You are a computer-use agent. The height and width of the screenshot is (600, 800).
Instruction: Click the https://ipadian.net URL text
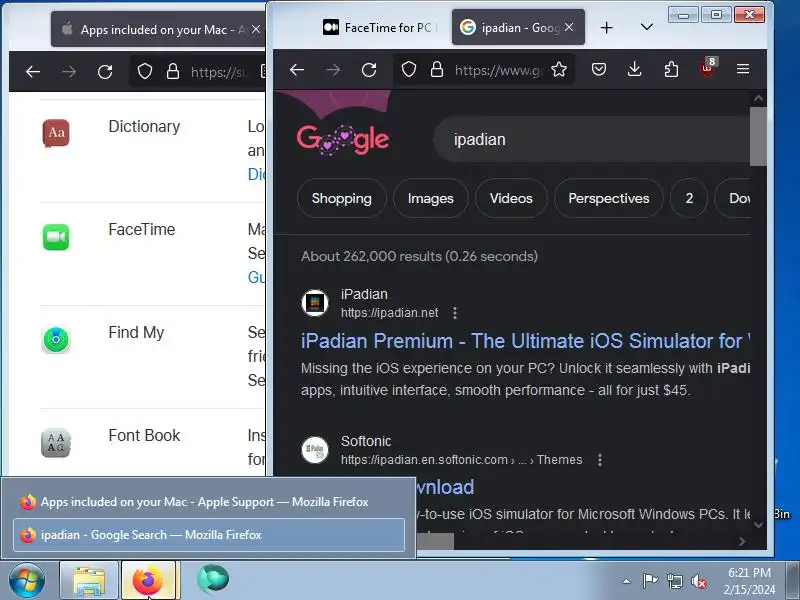tap(389, 313)
